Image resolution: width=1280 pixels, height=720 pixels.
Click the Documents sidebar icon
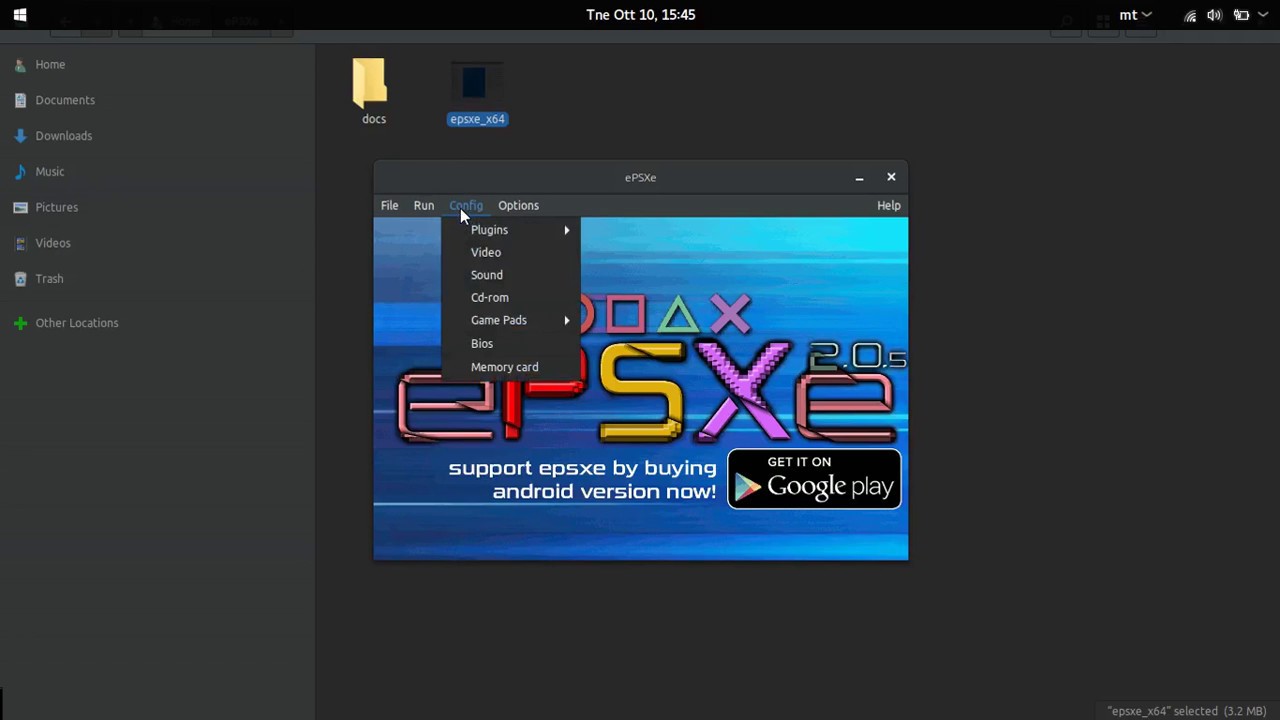(x=20, y=100)
